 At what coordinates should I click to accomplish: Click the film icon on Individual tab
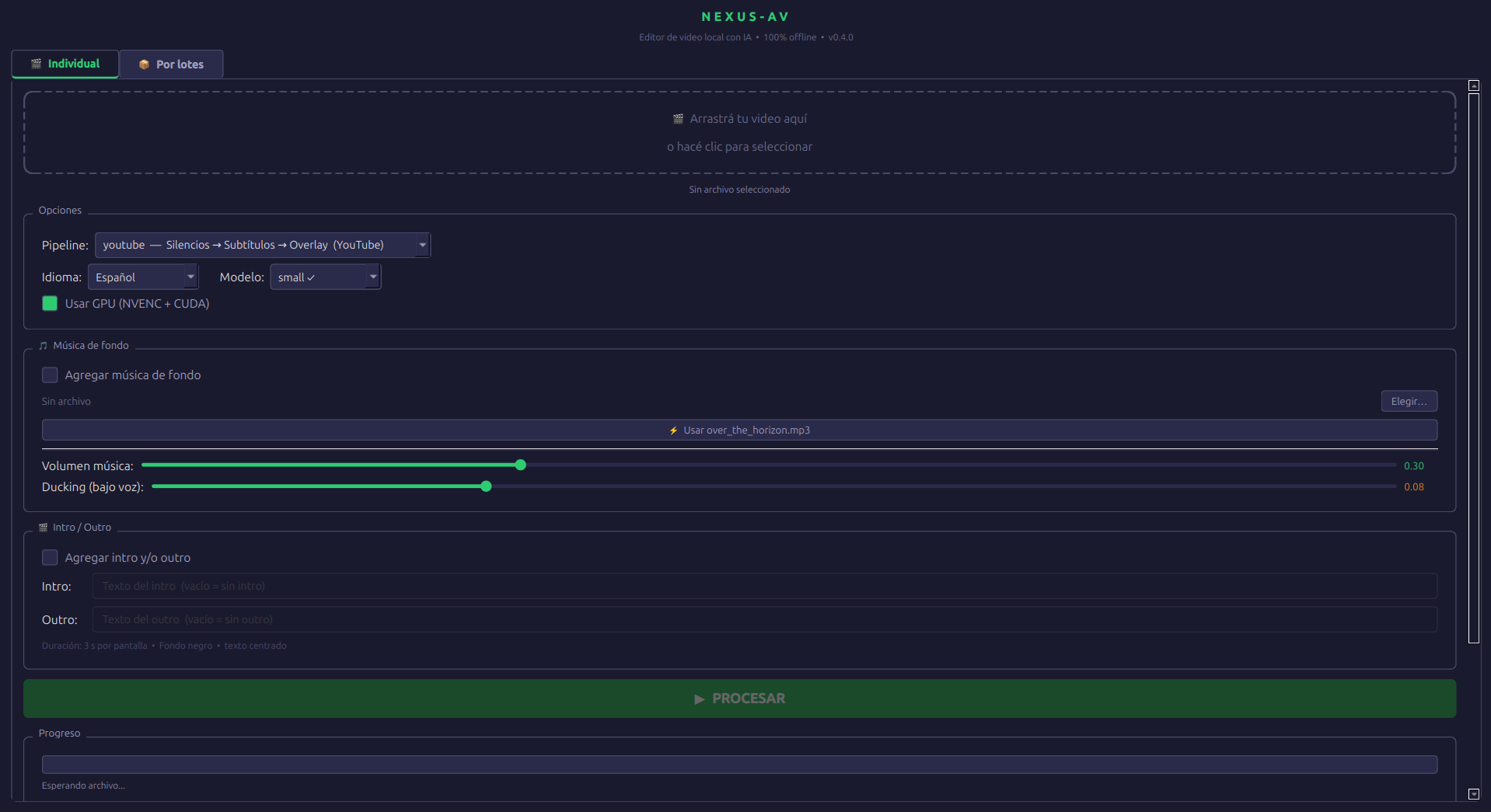pyautogui.click(x=36, y=64)
